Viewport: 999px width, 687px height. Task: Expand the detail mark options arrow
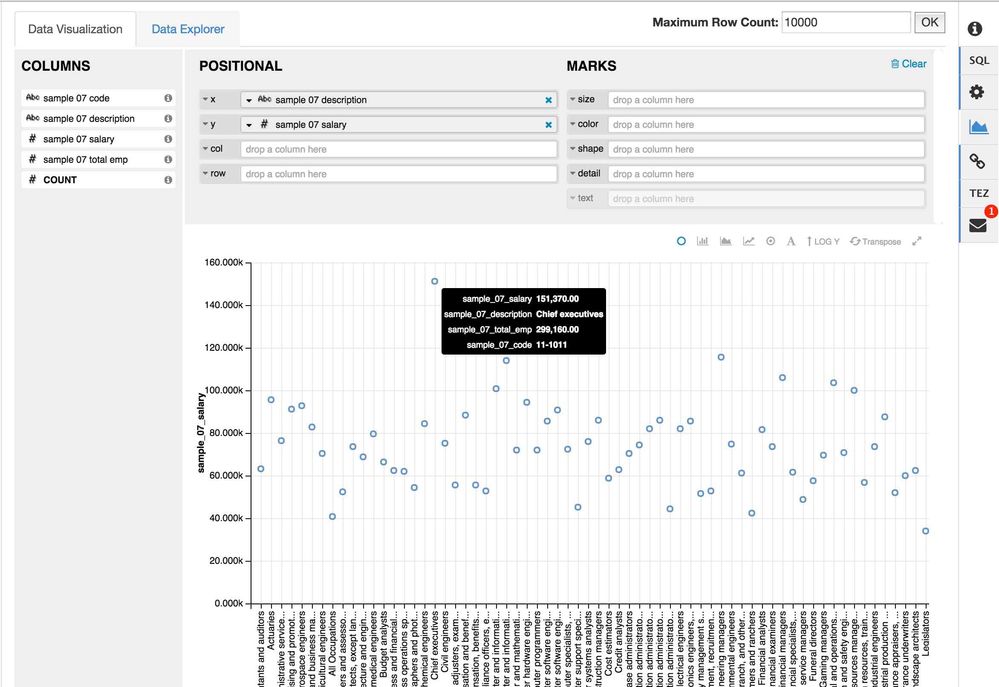tap(573, 173)
